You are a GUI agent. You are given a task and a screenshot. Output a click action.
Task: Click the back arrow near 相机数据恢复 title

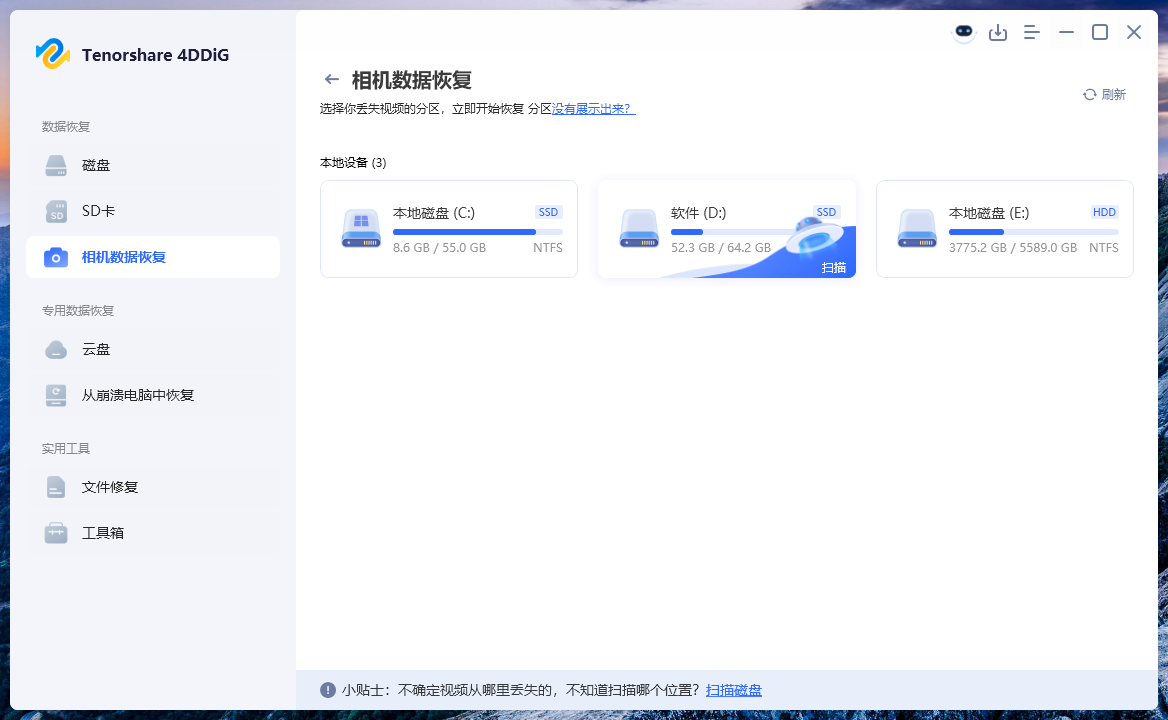[x=331, y=78]
